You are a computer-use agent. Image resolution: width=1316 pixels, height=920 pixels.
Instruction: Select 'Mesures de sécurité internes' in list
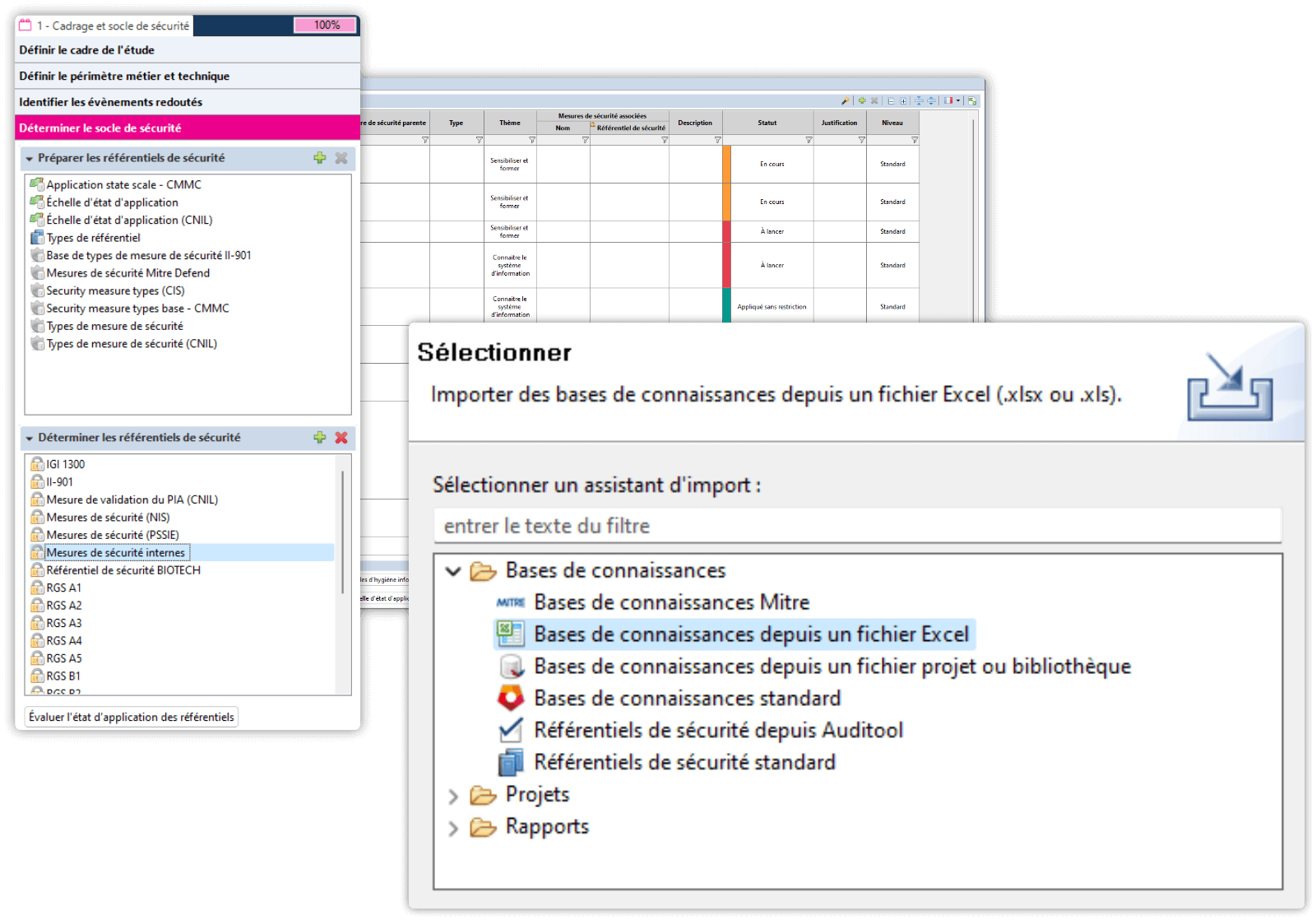click(115, 552)
